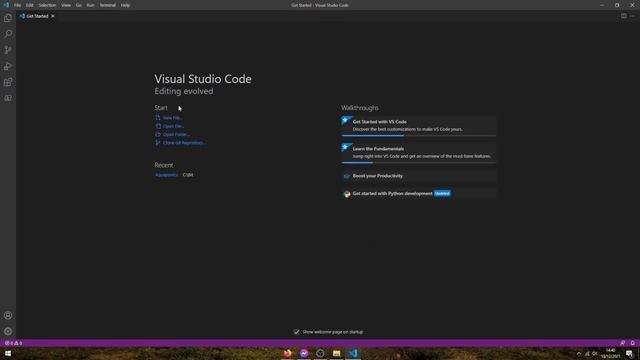This screenshot has width=640, height=360.
Task: Open the Manage gear icon
Action: [8, 331]
